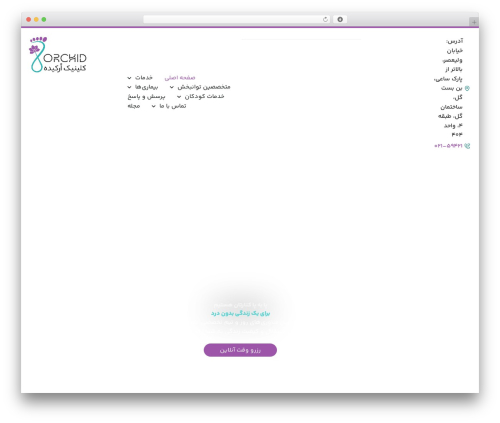
Task: Open the تماس با ما menu item
Action: [173, 106]
